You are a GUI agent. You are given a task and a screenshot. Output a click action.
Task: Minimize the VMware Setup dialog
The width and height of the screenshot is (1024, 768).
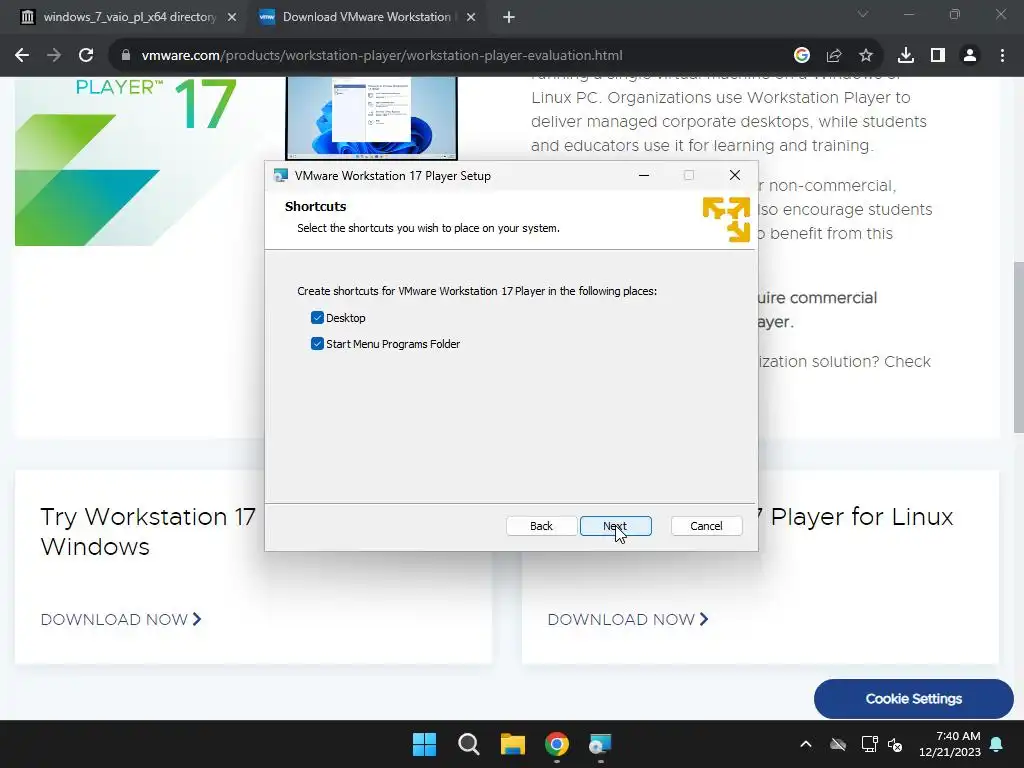(x=644, y=176)
